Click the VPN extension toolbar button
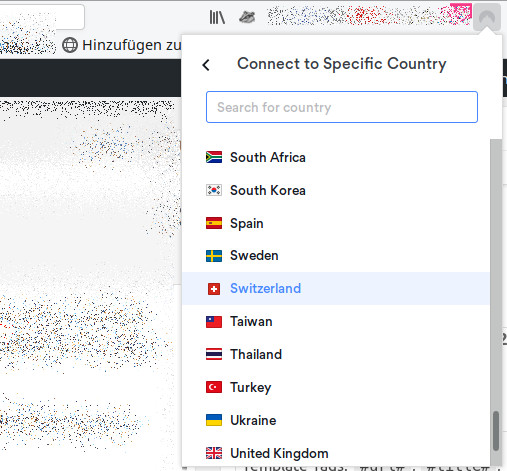Image resolution: width=507 pixels, height=471 pixels. tap(487, 17)
